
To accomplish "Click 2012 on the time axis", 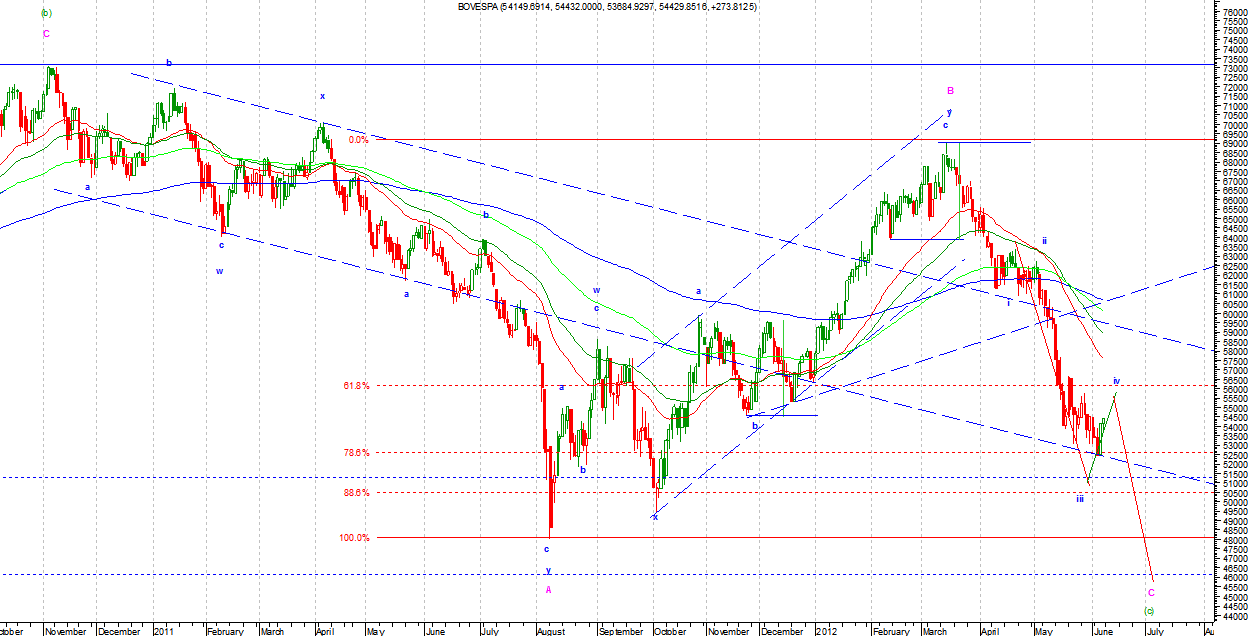I will [825, 631].
